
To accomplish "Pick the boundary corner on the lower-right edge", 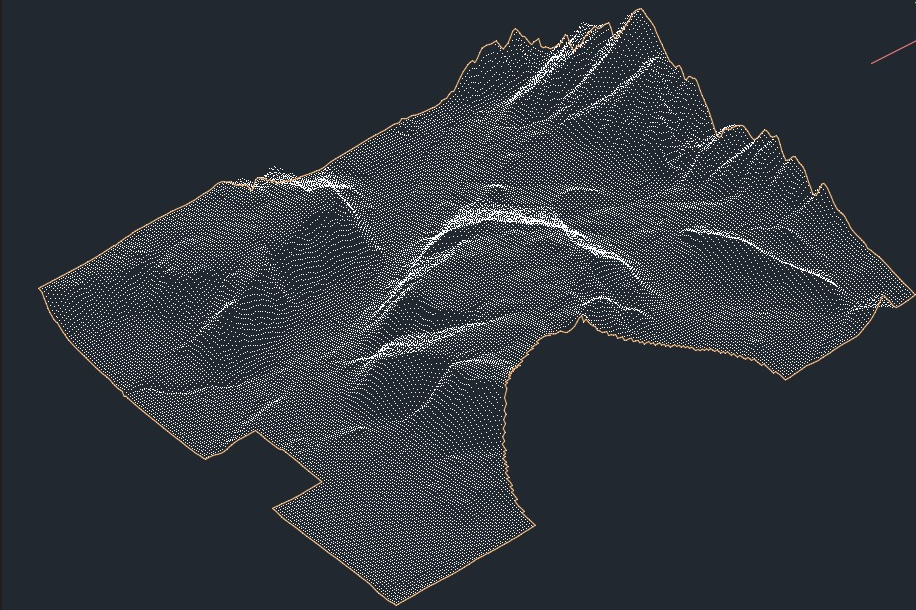I will (x=785, y=379).
